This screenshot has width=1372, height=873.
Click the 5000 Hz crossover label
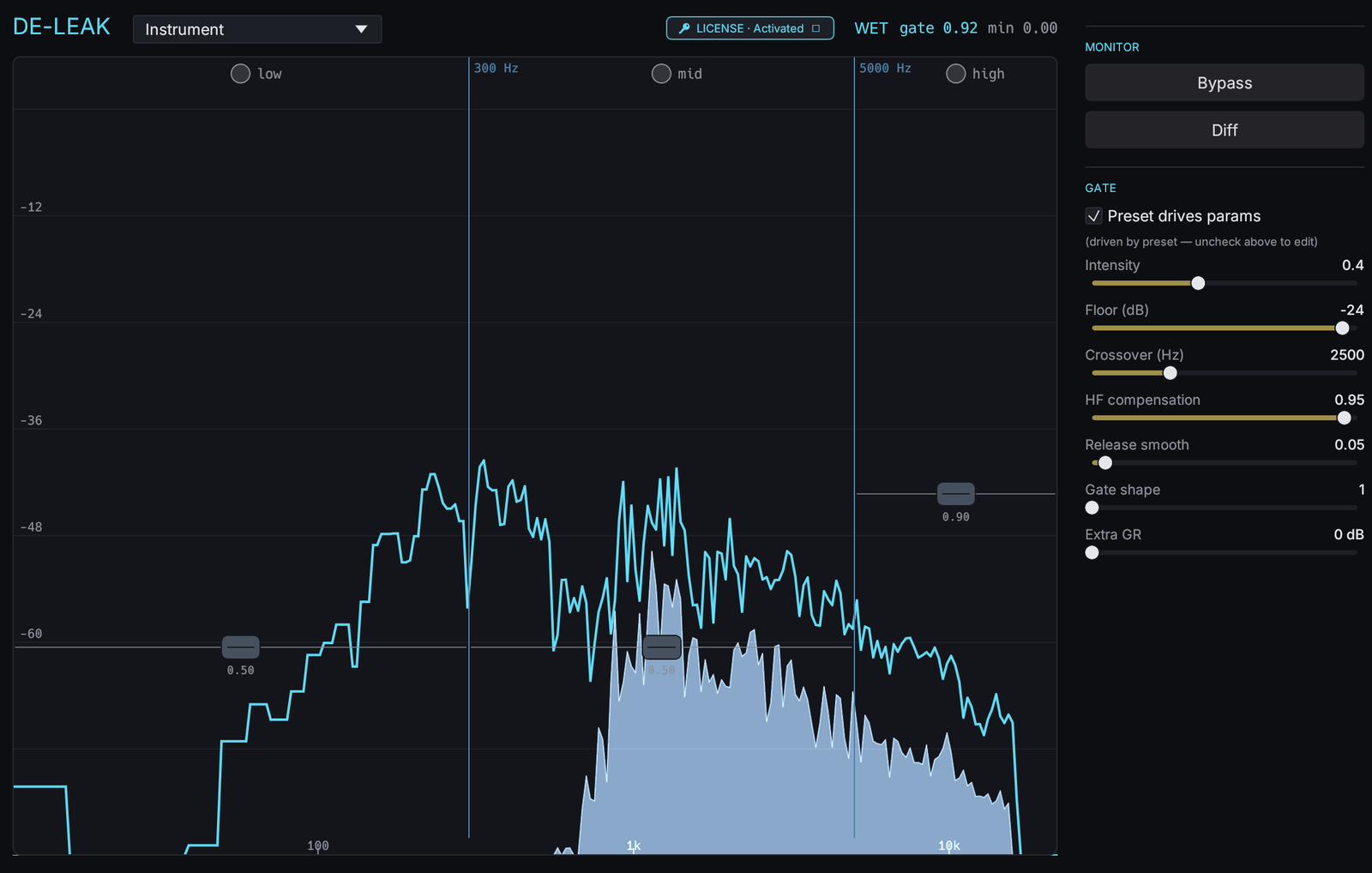pos(885,68)
